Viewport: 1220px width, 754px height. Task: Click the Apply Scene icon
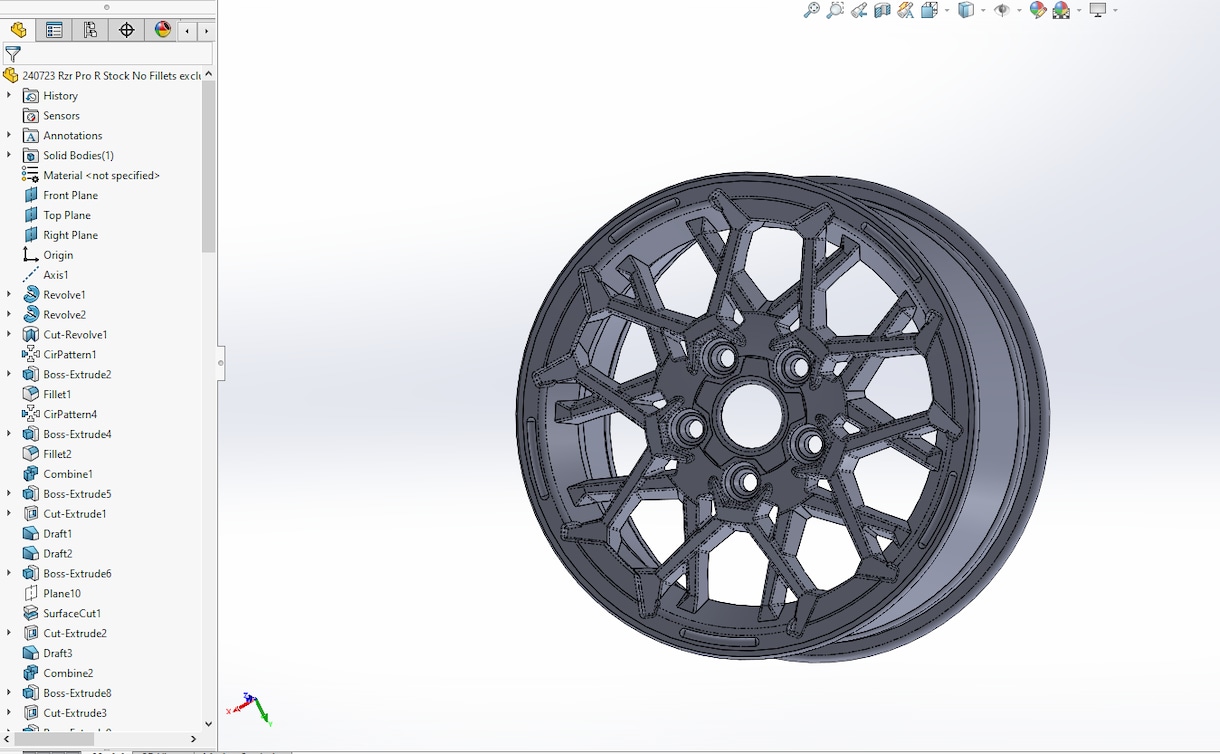pyautogui.click(x=1062, y=10)
